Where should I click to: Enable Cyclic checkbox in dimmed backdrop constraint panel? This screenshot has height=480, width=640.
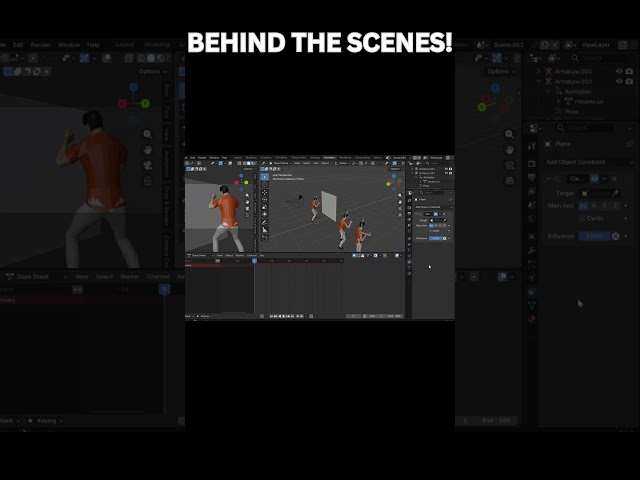pyautogui.click(x=582, y=218)
